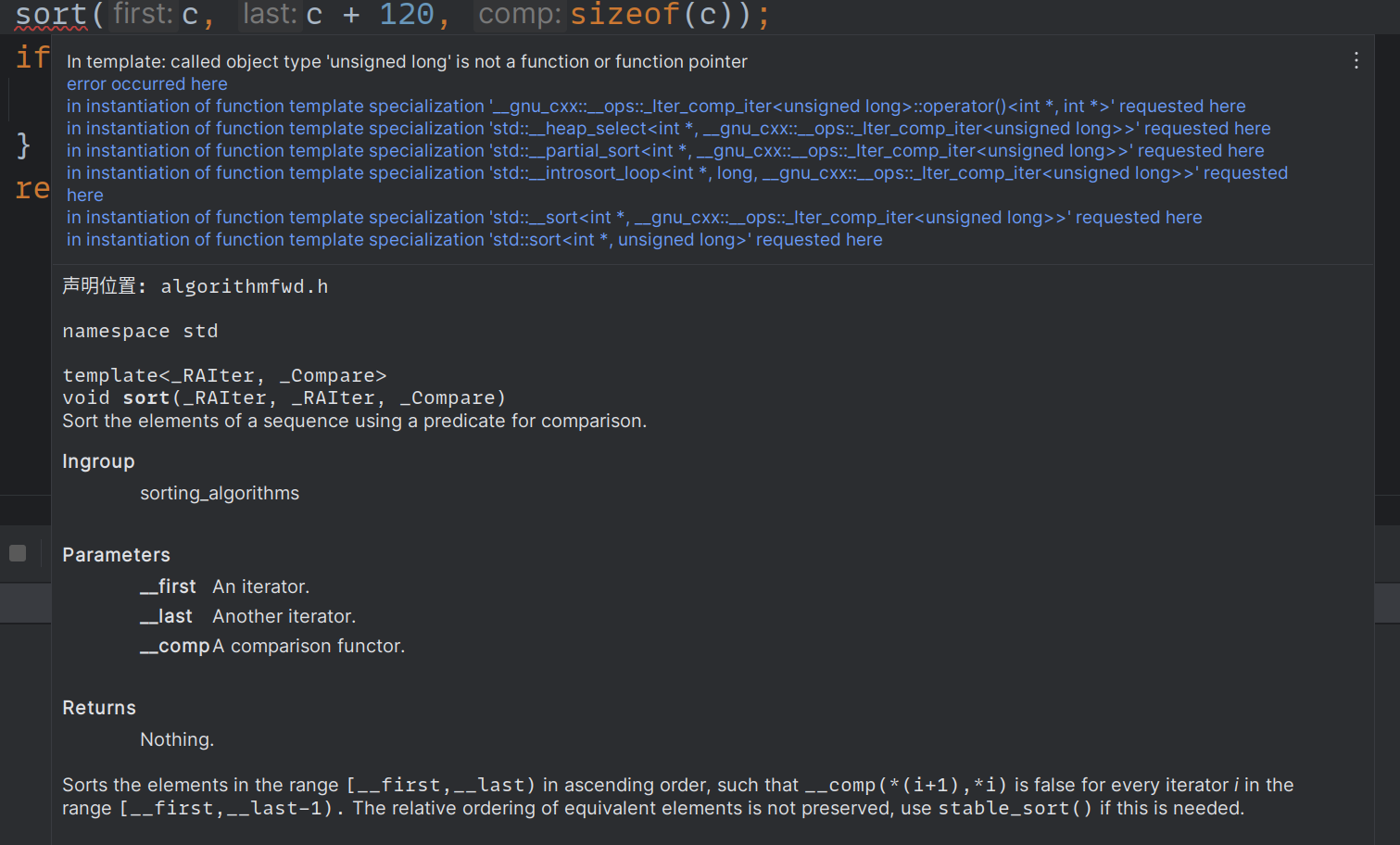Click the 'last:' parameter hint

[x=270, y=14]
